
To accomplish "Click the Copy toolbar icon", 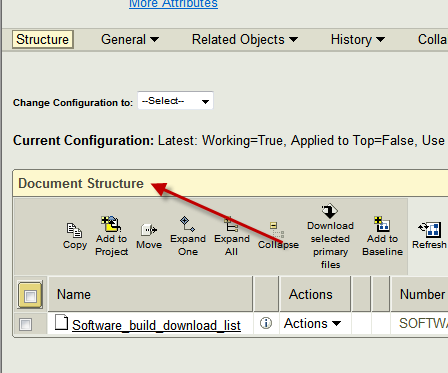I will pyautogui.click(x=74, y=230).
